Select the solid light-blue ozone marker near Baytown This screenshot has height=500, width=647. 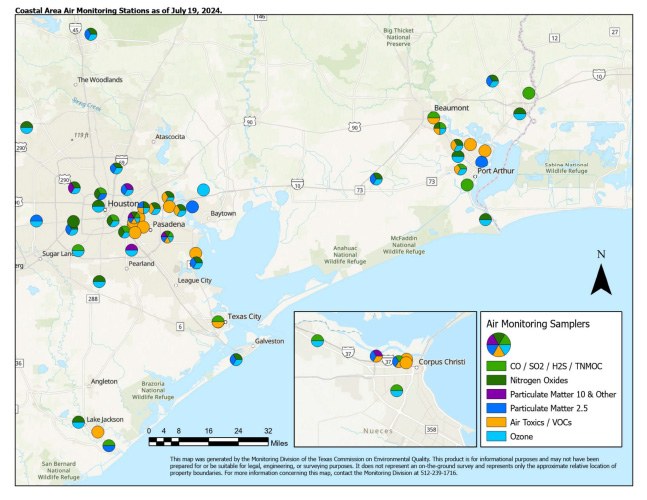click(203, 190)
